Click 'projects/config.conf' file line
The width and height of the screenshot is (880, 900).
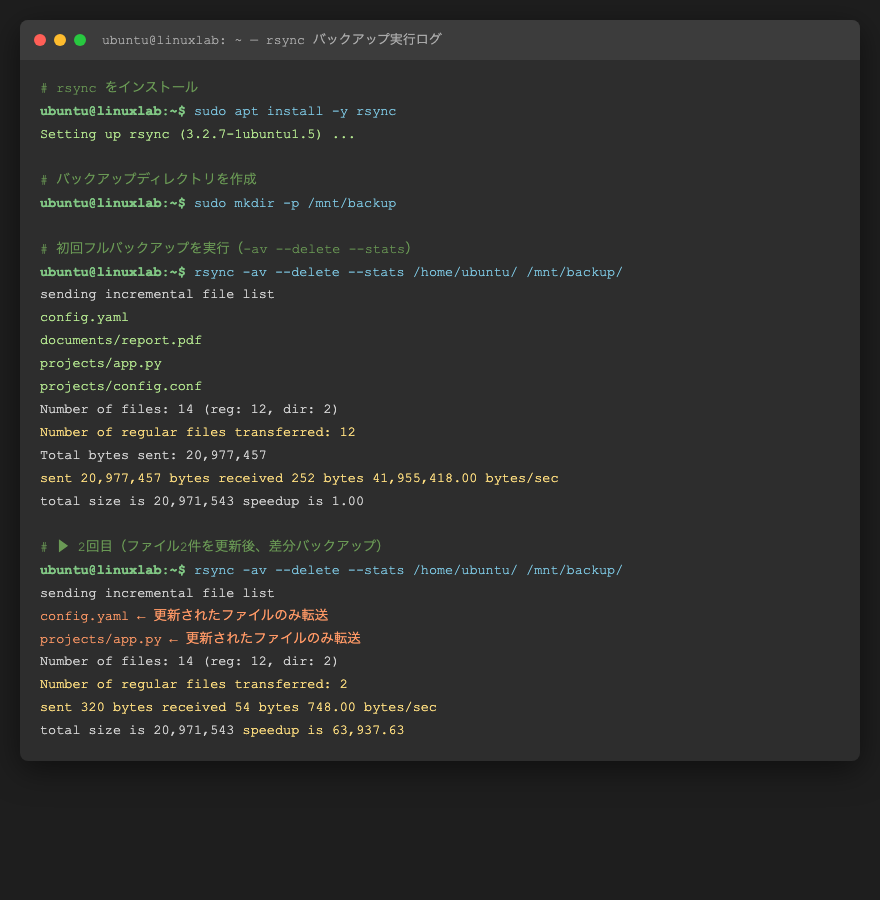tap(121, 386)
